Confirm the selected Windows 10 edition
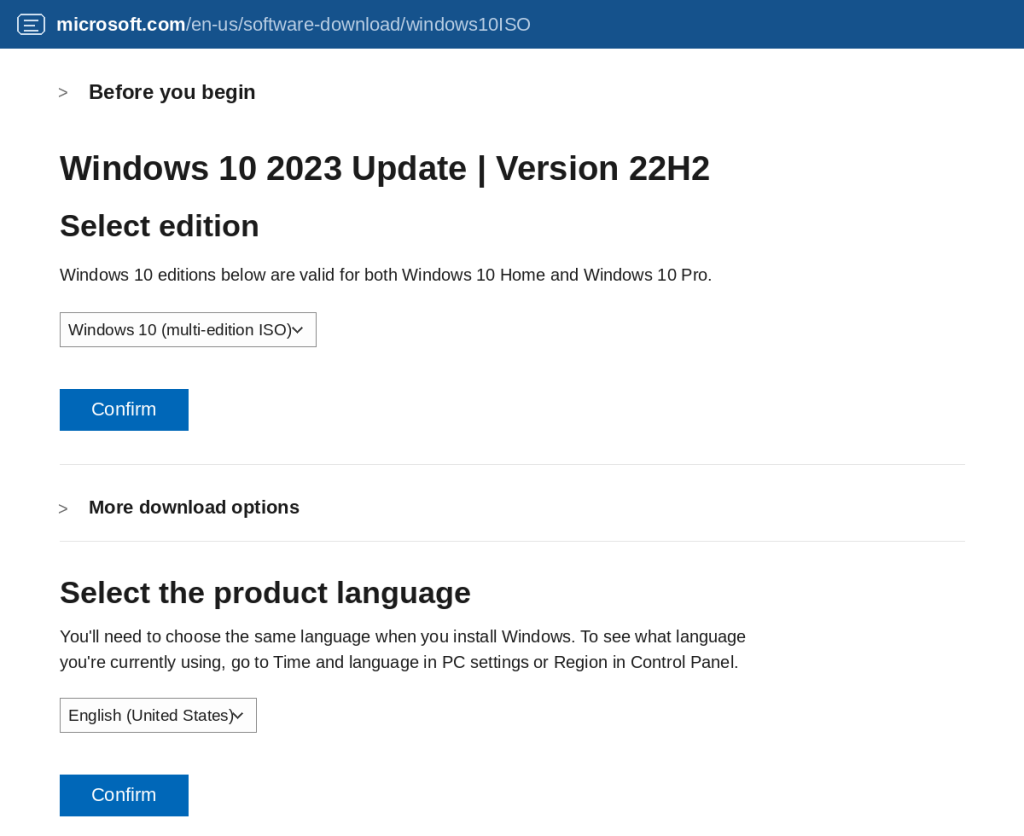This screenshot has height=836, width=1024. [124, 410]
